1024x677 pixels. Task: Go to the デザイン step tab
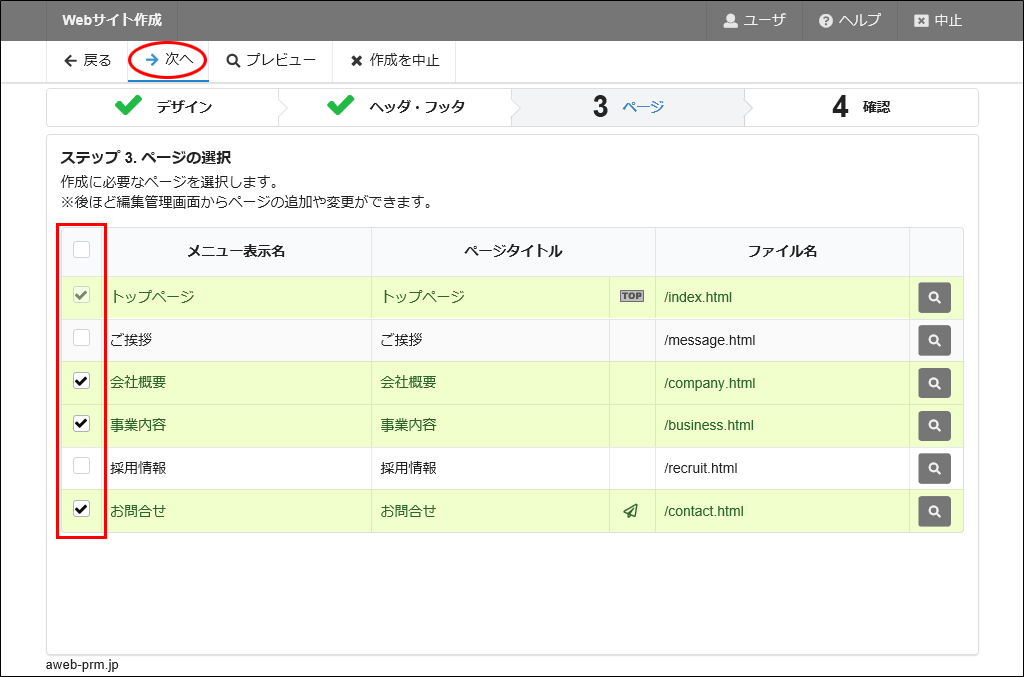pos(163,107)
